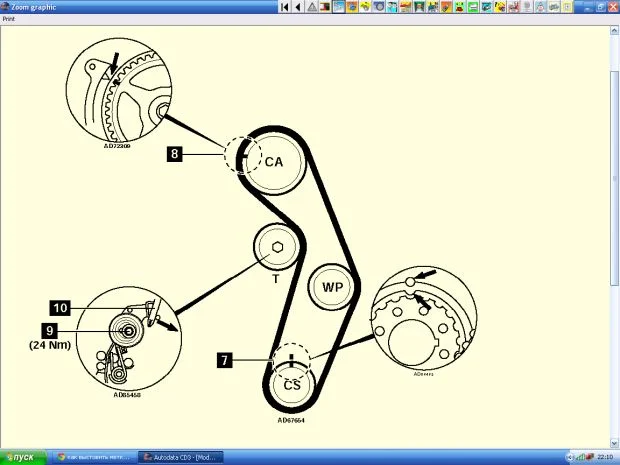Click the highlighted toolbar icon after the red book
The height and width of the screenshot is (465, 620).
(338, 6)
